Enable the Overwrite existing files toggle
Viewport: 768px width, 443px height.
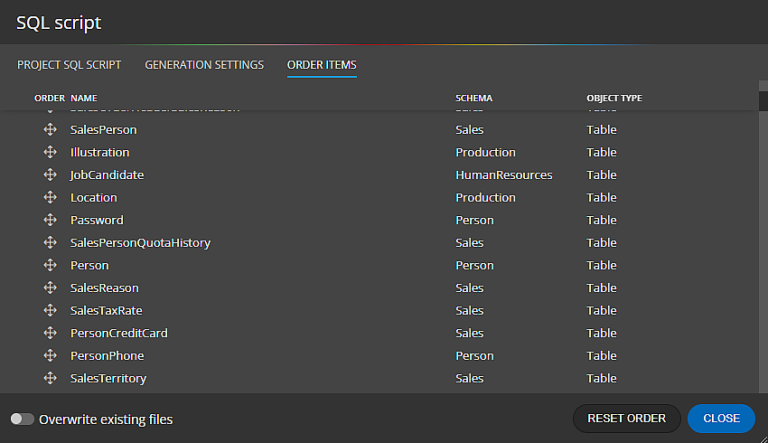tap(22, 419)
